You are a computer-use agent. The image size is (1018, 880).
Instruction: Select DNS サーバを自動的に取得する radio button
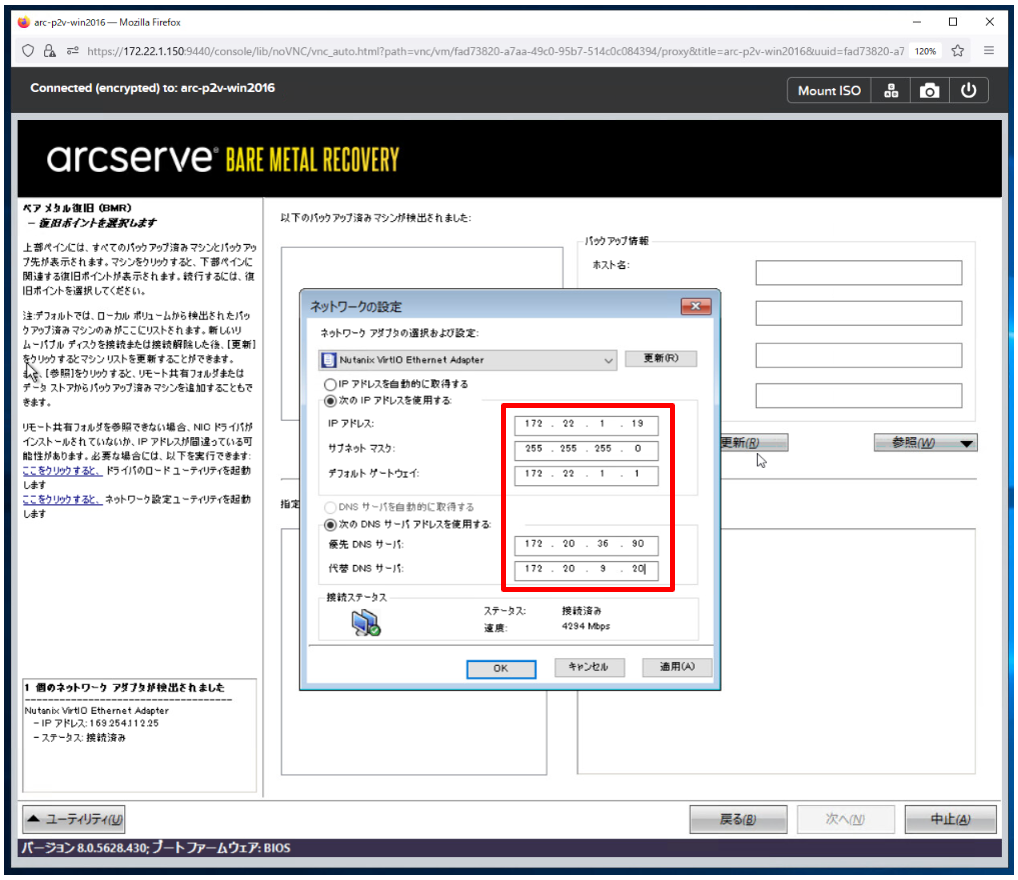pos(330,507)
